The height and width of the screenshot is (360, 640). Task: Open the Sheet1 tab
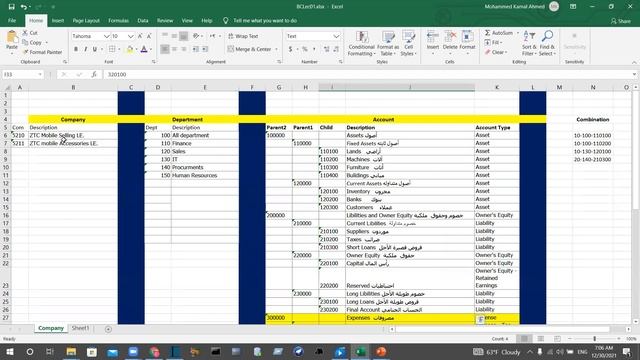pos(80,328)
